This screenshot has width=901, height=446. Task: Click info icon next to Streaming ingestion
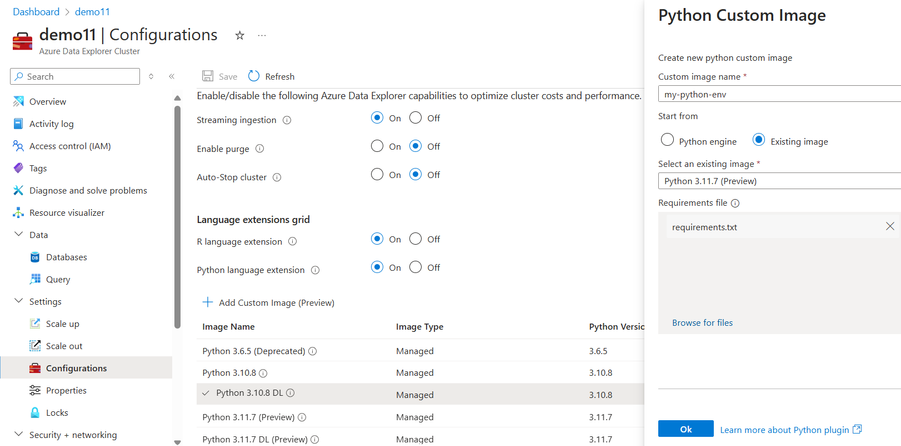[287, 120]
